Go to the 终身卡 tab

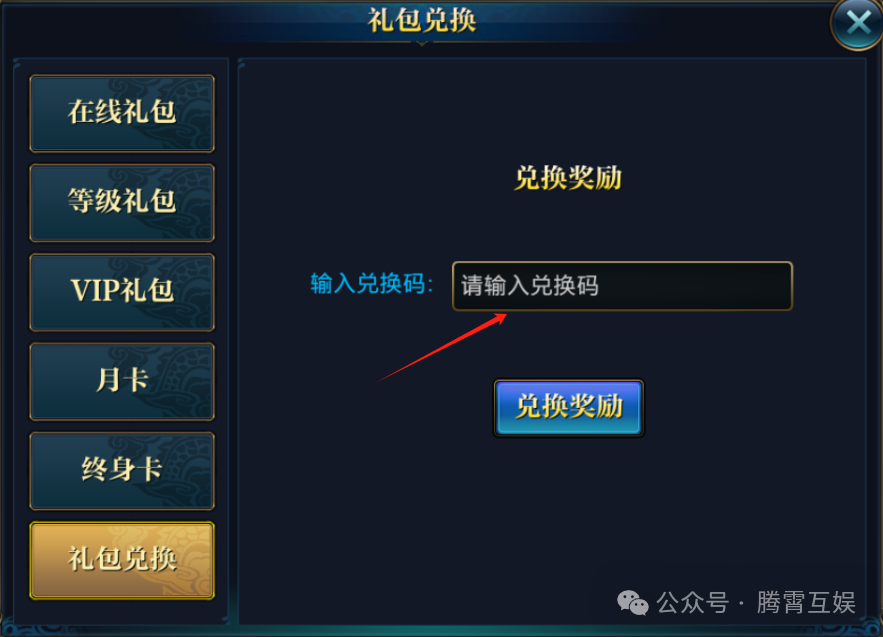122,471
